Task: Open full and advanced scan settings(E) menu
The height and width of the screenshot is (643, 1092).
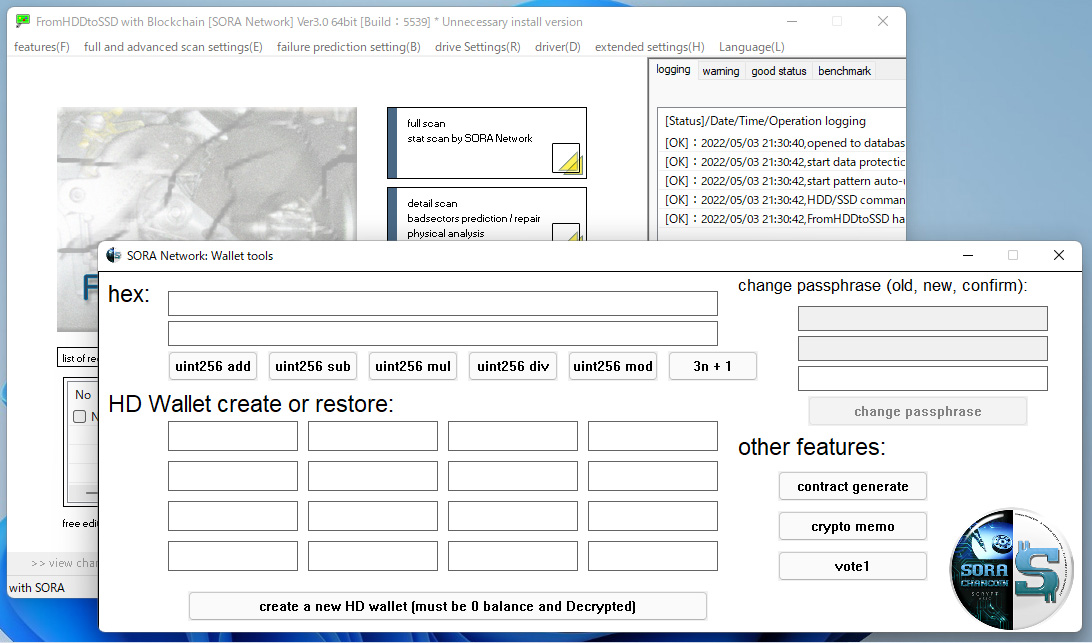Action: (x=173, y=47)
